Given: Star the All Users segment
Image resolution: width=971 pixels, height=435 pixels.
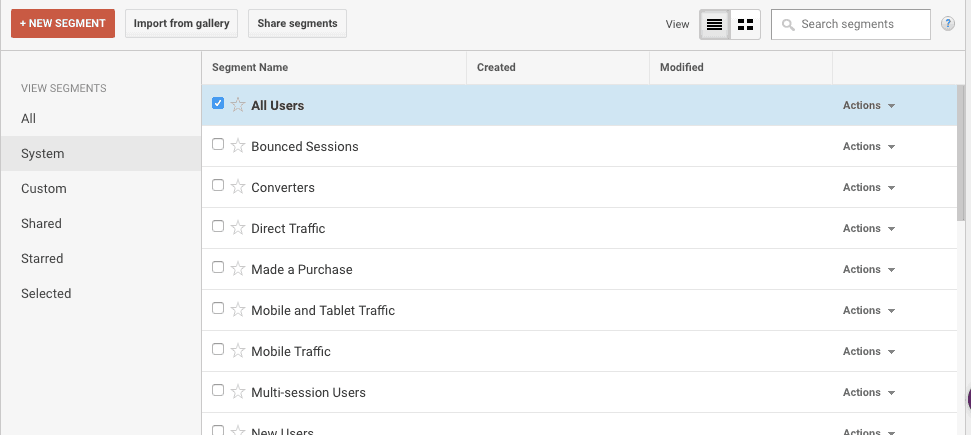Looking at the screenshot, I should coord(238,105).
